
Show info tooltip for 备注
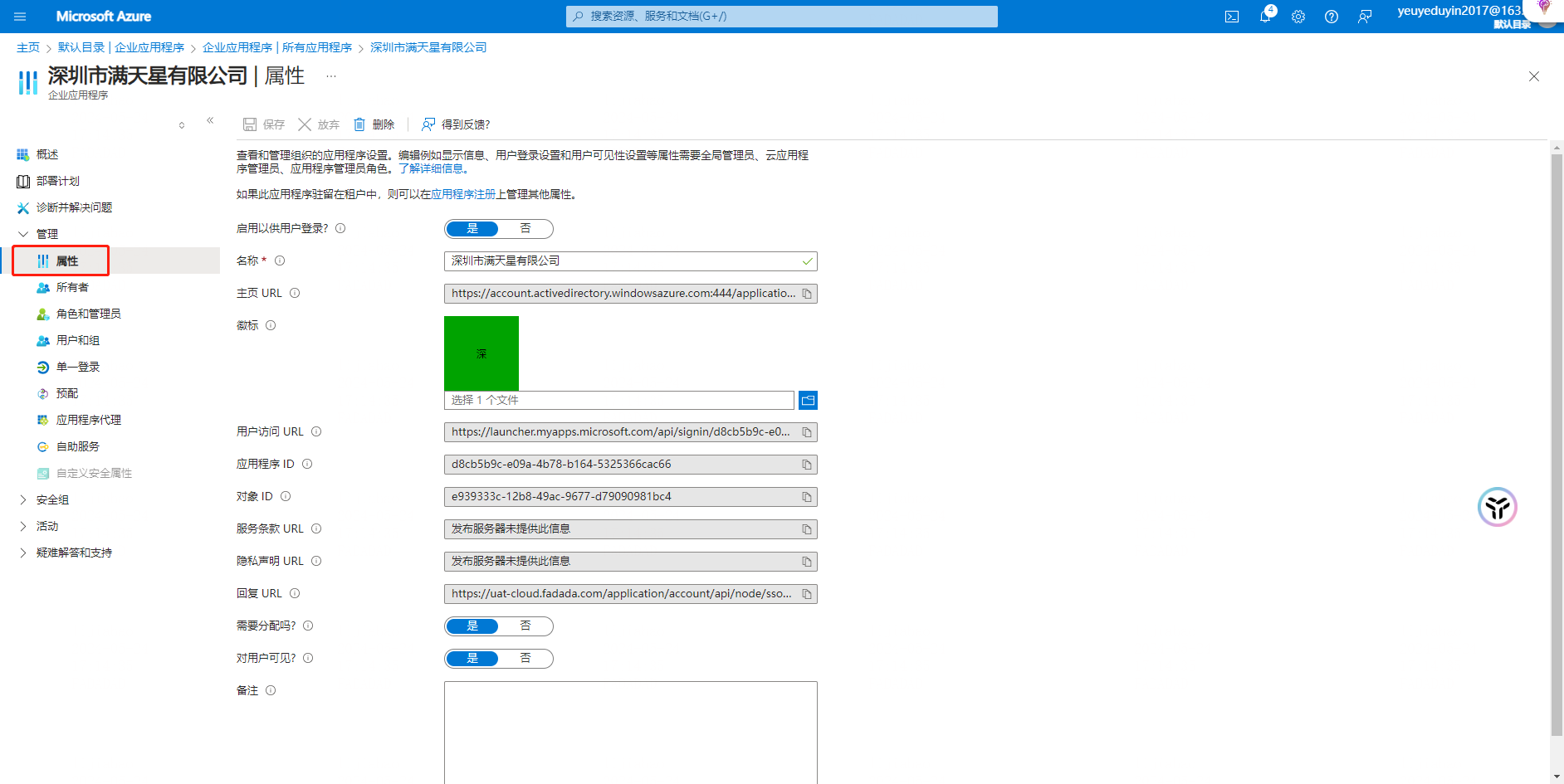pyautogui.click(x=271, y=690)
